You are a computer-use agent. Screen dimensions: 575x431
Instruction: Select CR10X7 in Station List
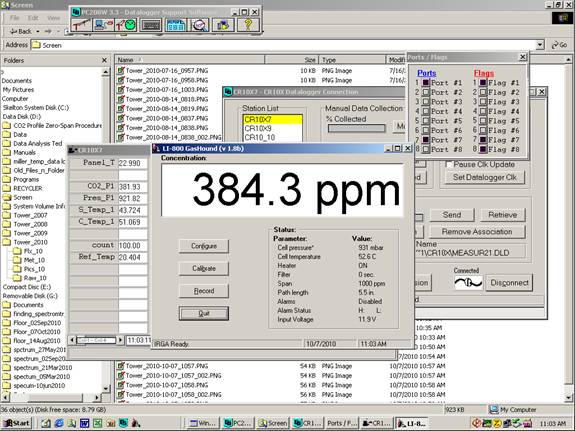click(x=273, y=119)
